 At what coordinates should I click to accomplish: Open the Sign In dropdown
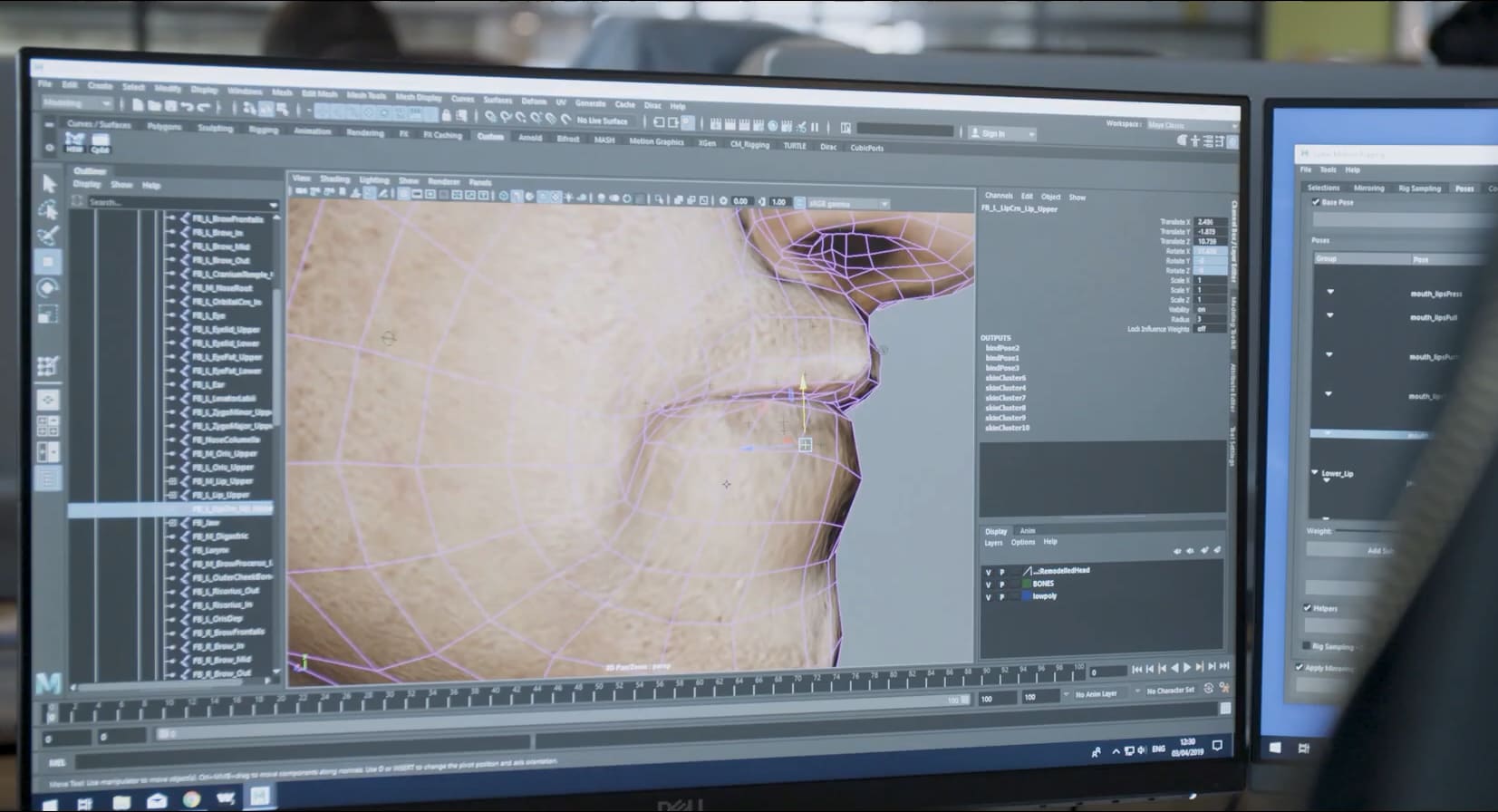pos(1002,133)
